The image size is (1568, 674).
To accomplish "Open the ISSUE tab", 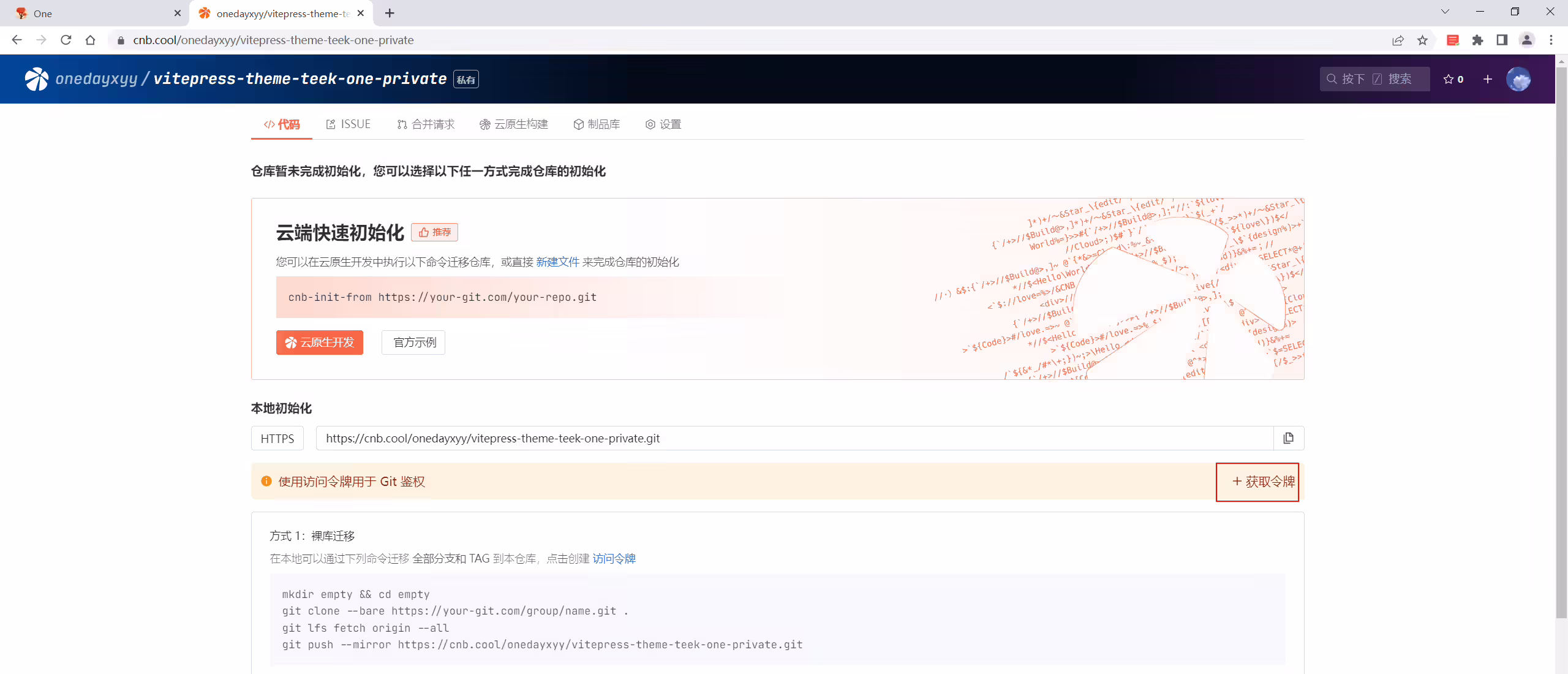I will coord(348,124).
